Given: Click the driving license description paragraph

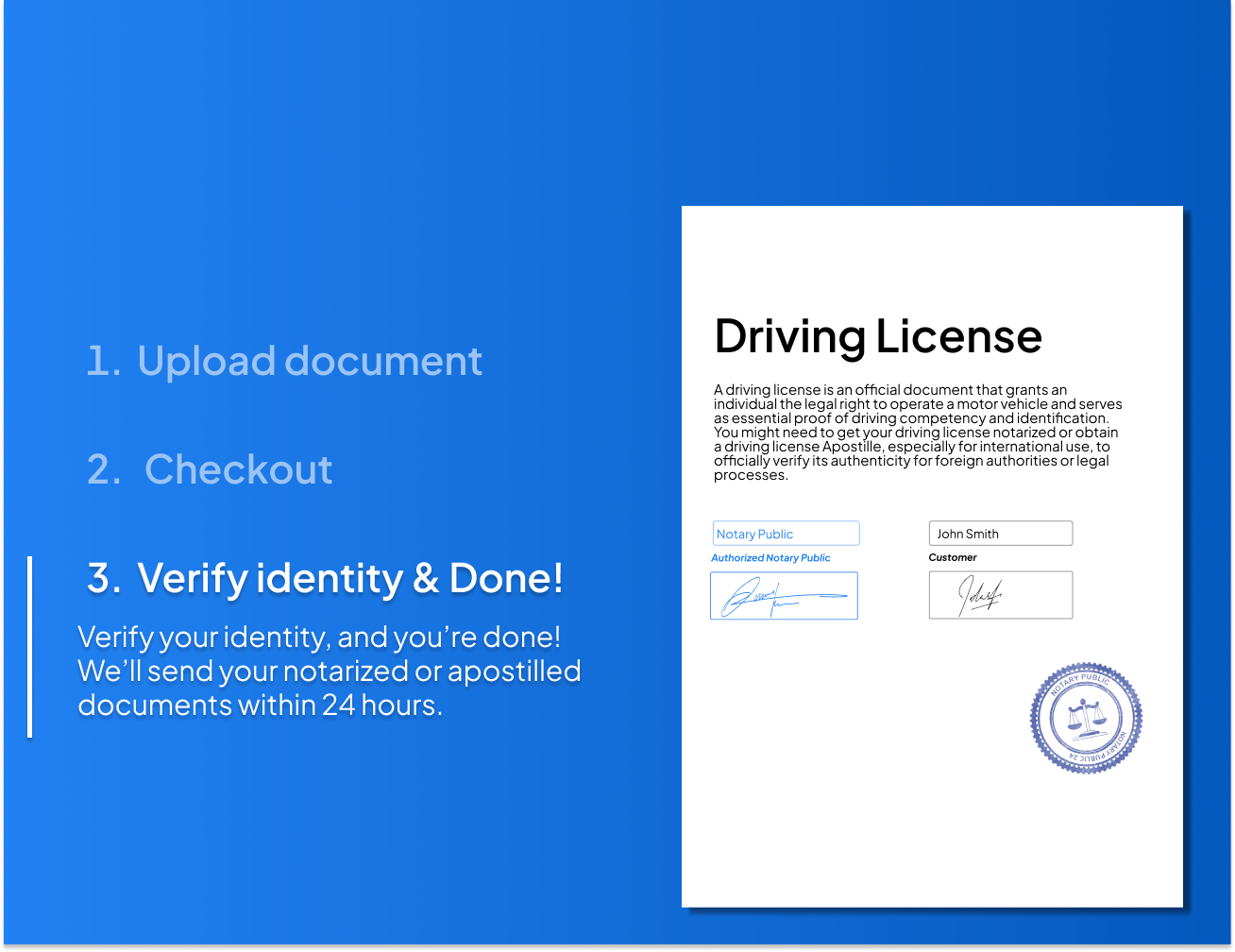Looking at the screenshot, I should (x=918, y=432).
